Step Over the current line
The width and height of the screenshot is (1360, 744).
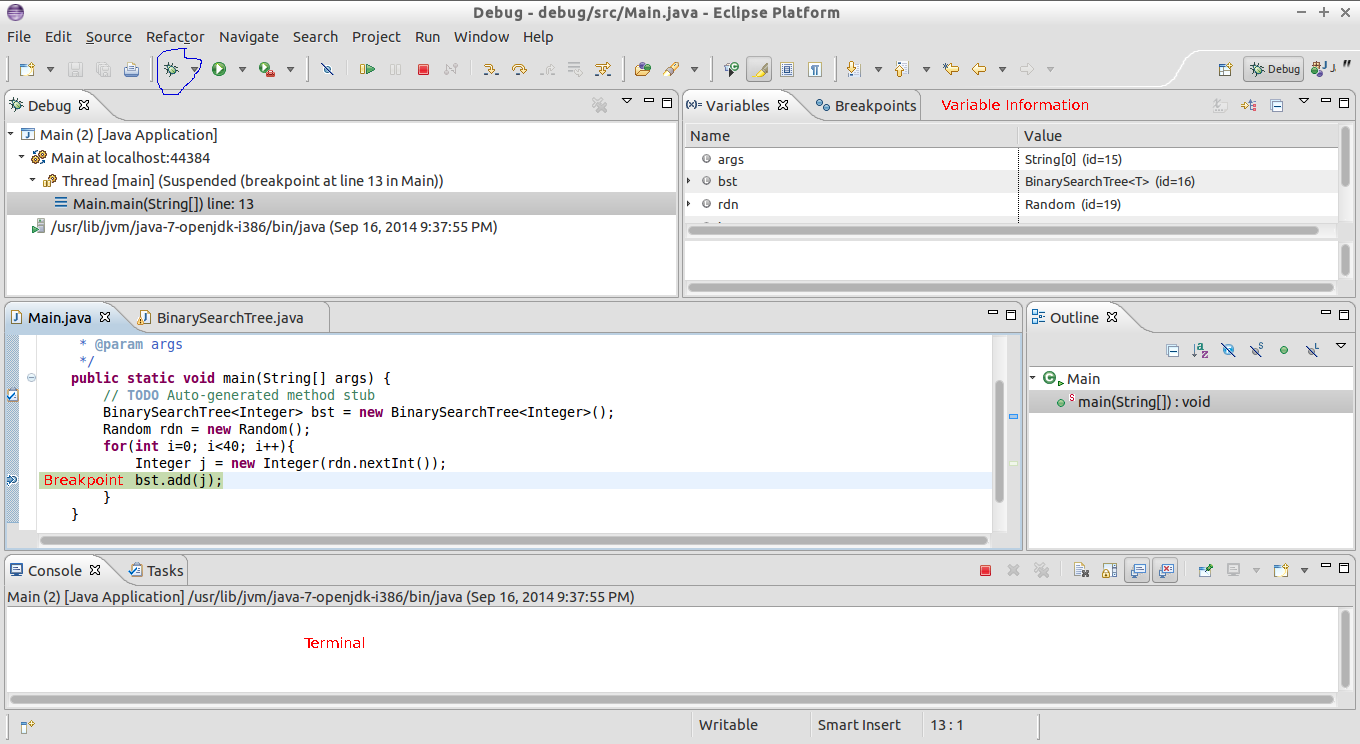518,68
